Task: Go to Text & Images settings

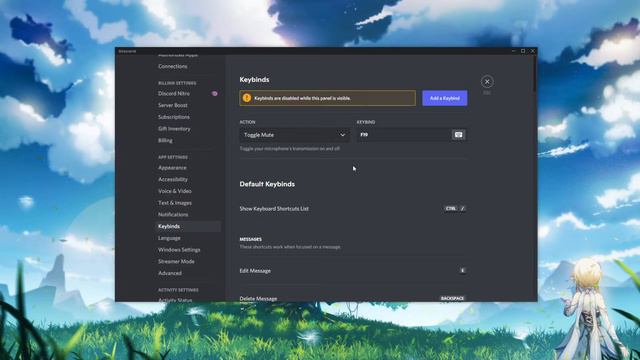Action: [175, 203]
